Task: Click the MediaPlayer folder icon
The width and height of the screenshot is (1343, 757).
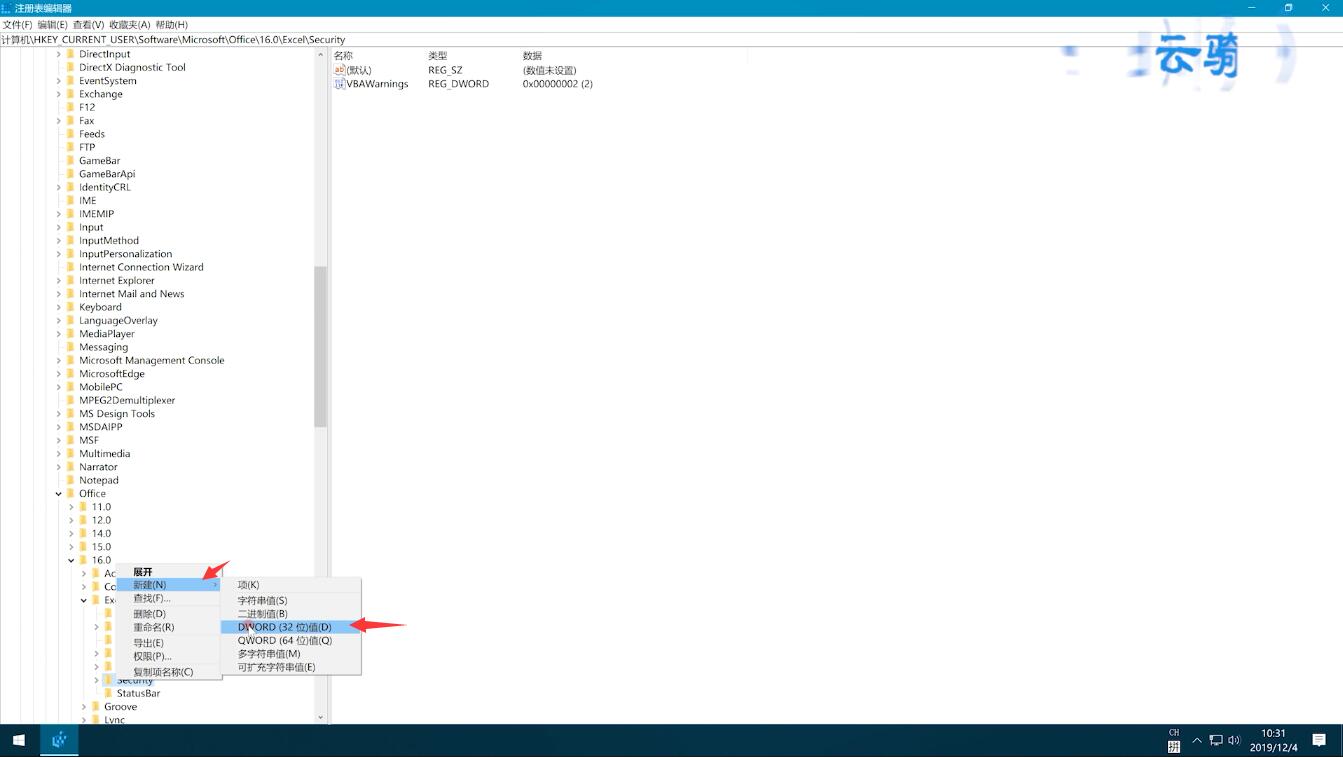Action: (x=70, y=334)
